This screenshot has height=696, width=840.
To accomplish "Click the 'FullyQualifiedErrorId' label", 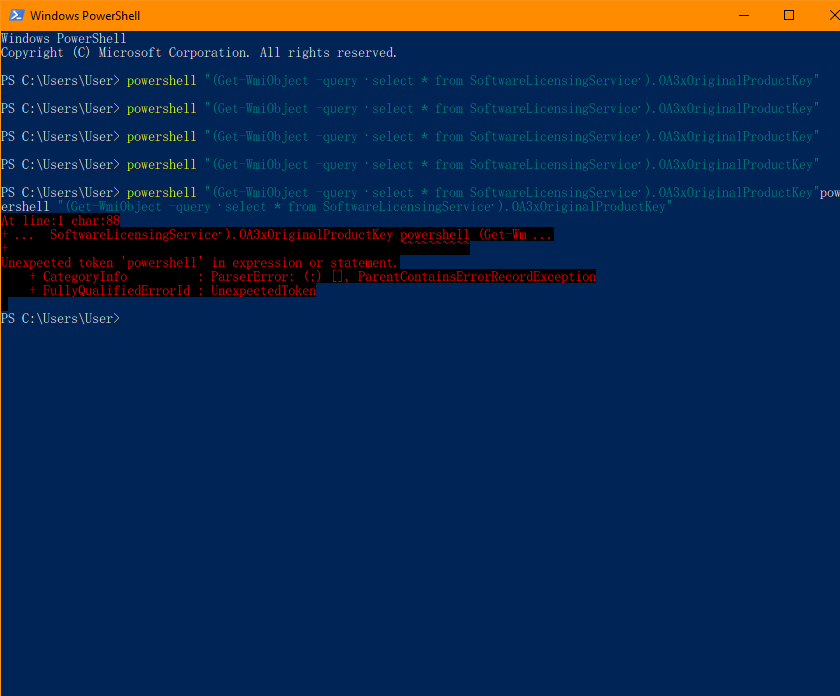I will coord(116,290).
